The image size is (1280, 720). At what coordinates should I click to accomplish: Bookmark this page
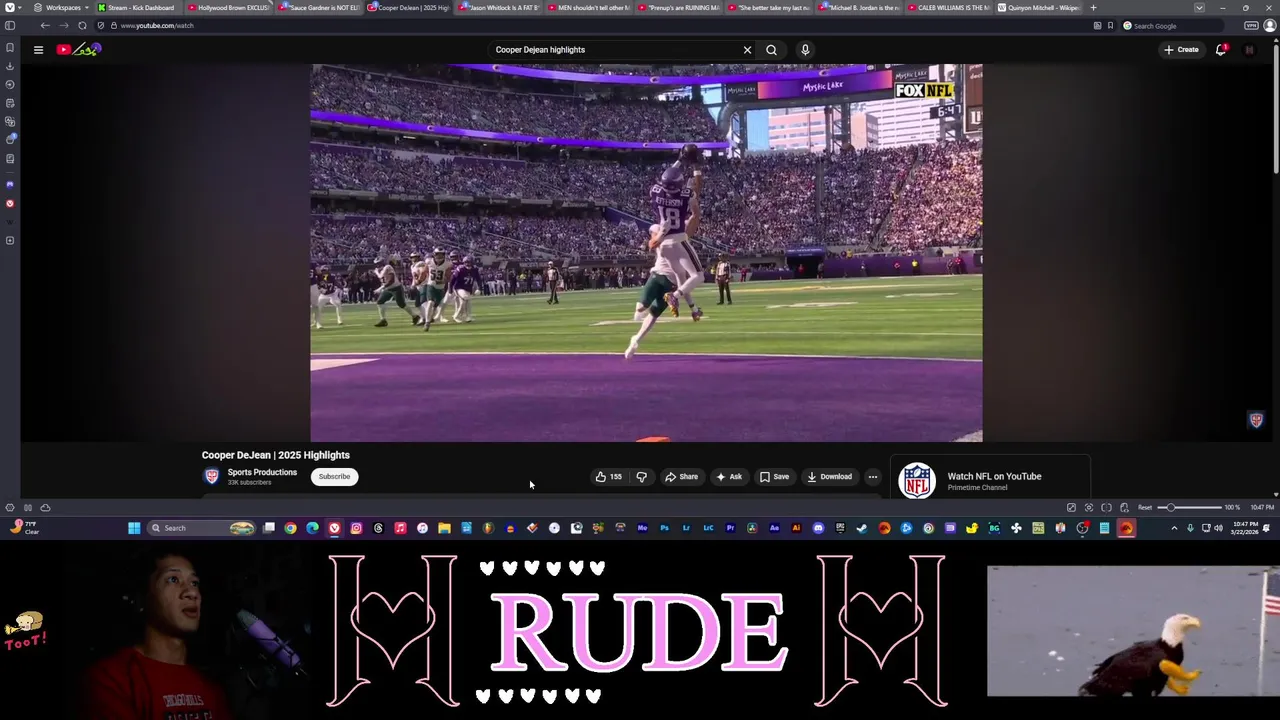click(x=1110, y=25)
